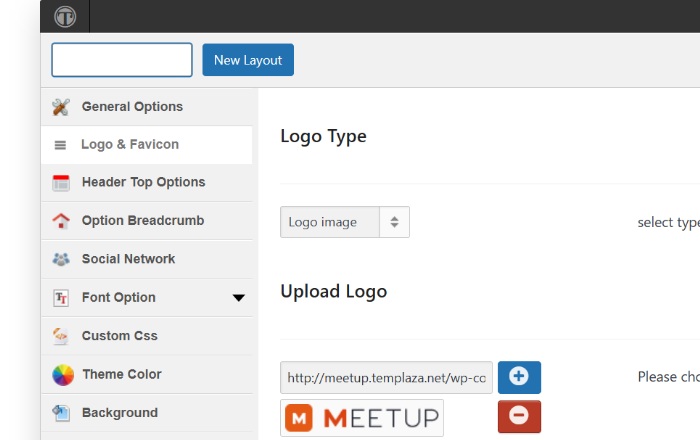Click the Background page icon
The height and width of the screenshot is (440, 700).
(x=61, y=413)
